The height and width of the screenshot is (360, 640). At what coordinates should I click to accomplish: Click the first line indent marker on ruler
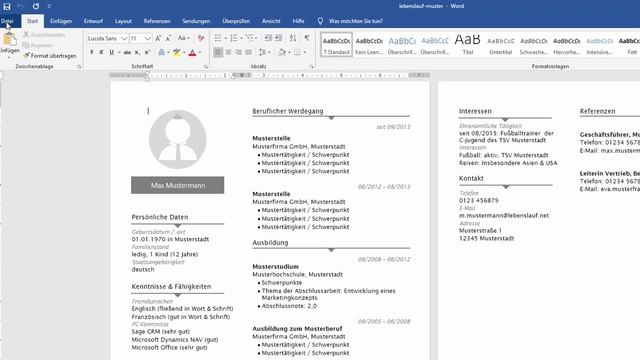click(x=147, y=73)
